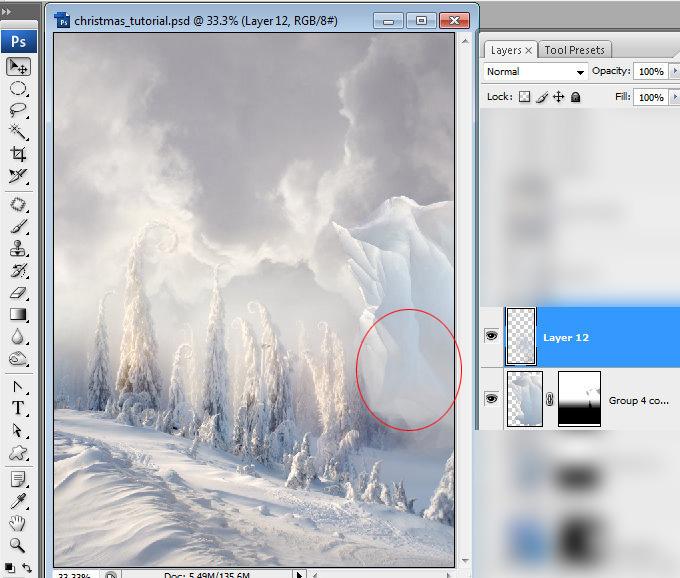Click the zoom percentage field in status bar
Screen dimensions: 680x578
(x=74, y=575)
